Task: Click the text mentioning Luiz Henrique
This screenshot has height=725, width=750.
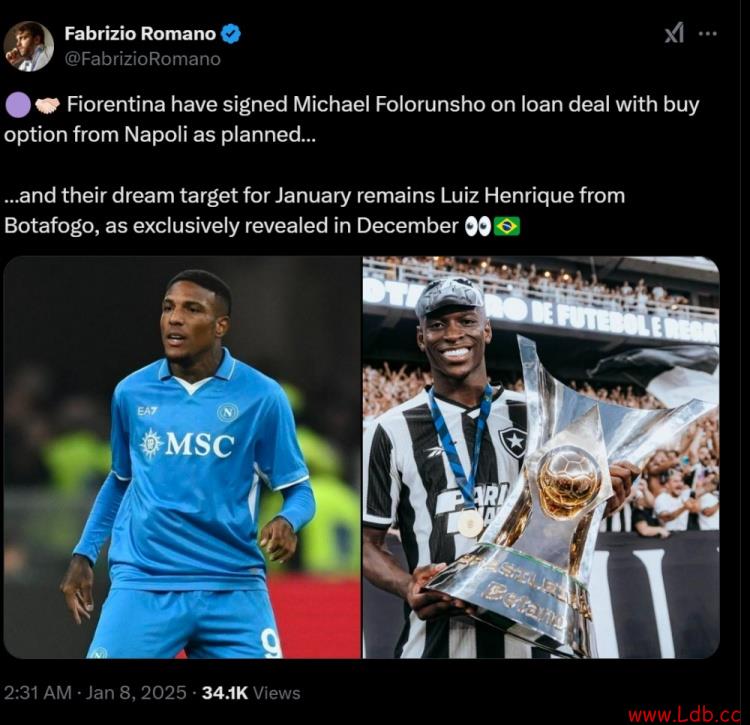Action: click(315, 211)
